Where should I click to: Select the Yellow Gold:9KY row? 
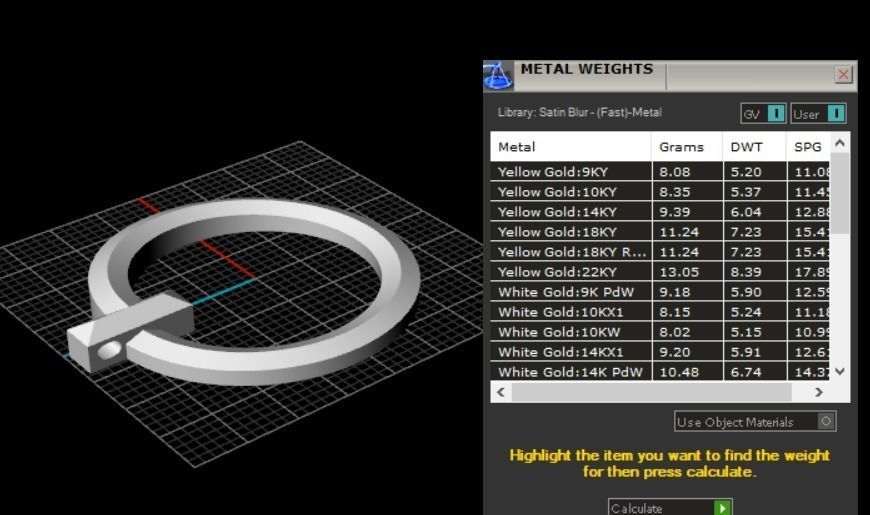(660, 172)
